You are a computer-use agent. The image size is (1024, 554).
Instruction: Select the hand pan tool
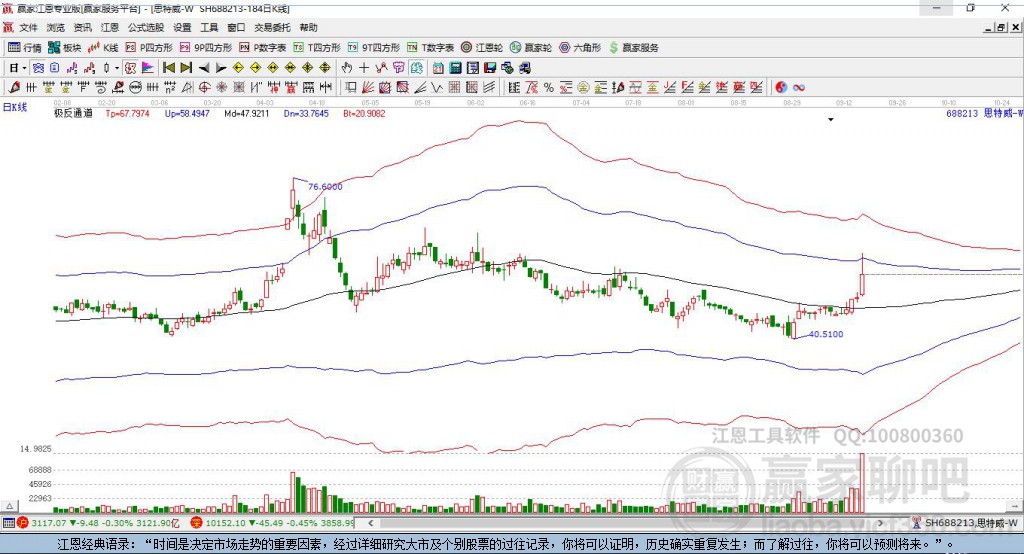tap(347, 68)
